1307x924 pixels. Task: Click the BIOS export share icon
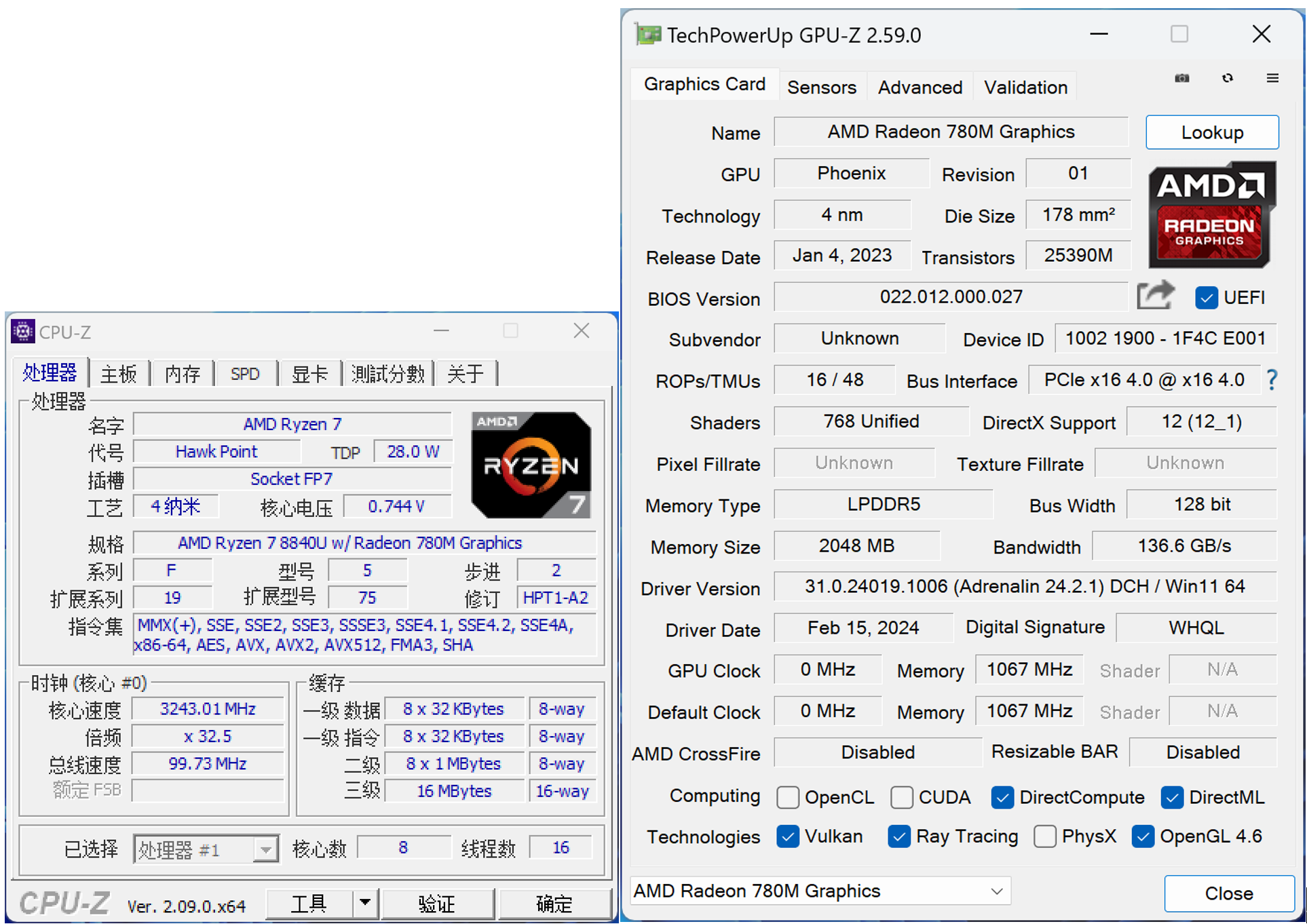click(x=1154, y=296)
